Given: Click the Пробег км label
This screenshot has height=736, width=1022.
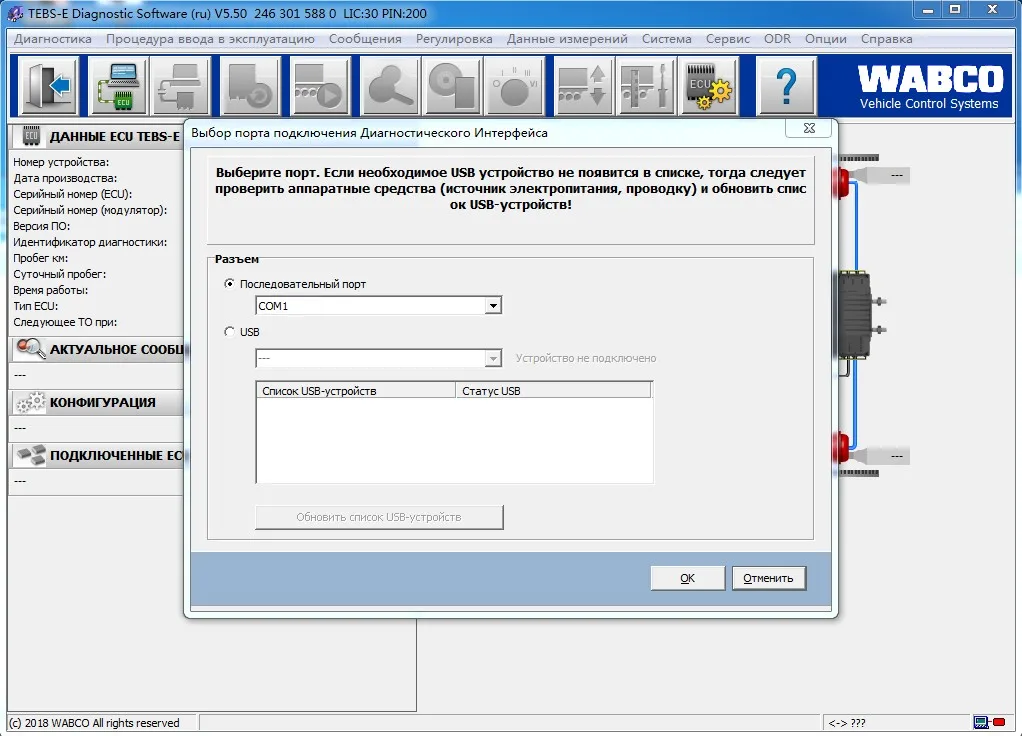Looking at the screenshot, I should pyautogui.click(x=40, y=258).
